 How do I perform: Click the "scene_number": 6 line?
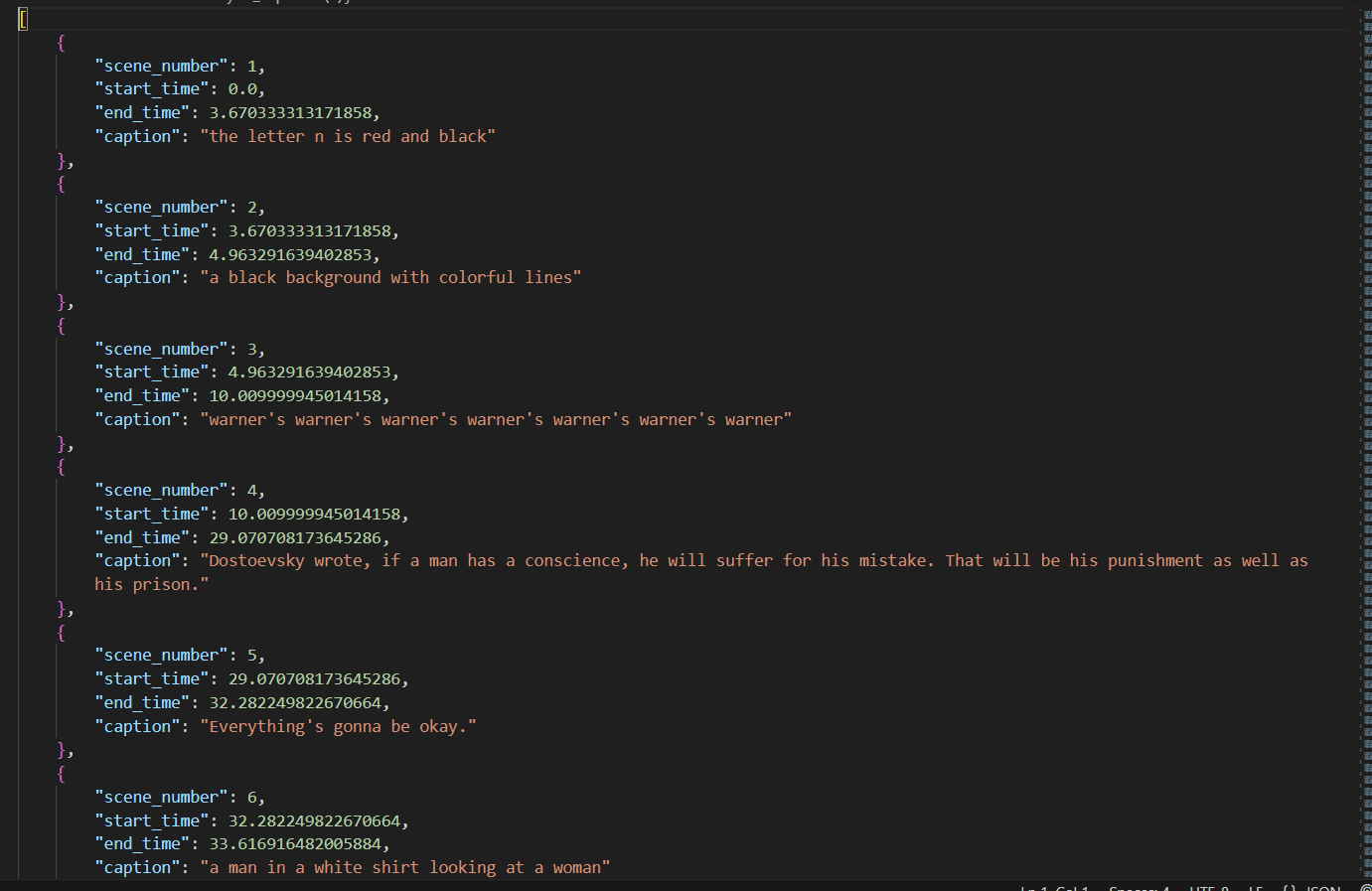[180, 797]
